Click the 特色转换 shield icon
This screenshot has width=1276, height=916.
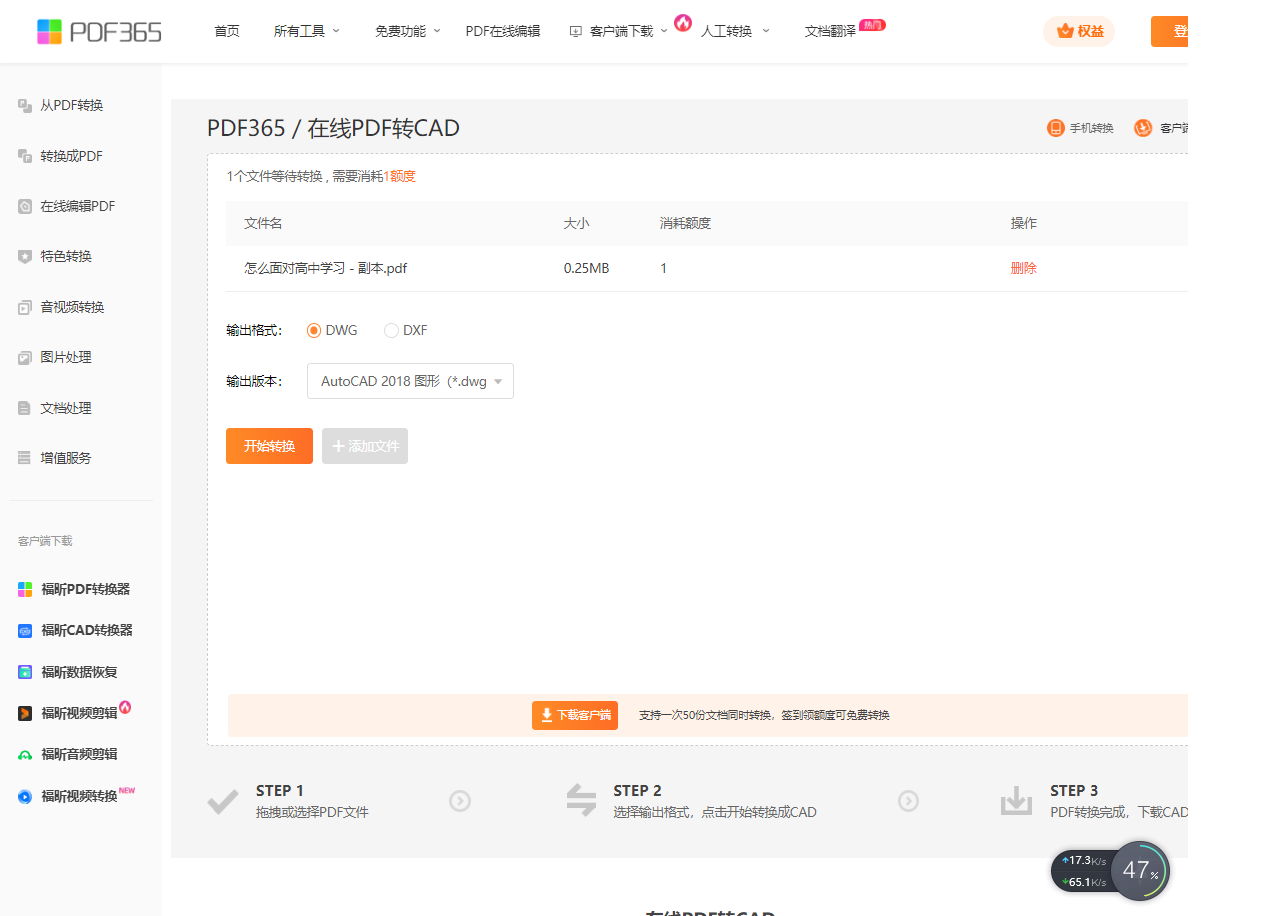(25, 256)
